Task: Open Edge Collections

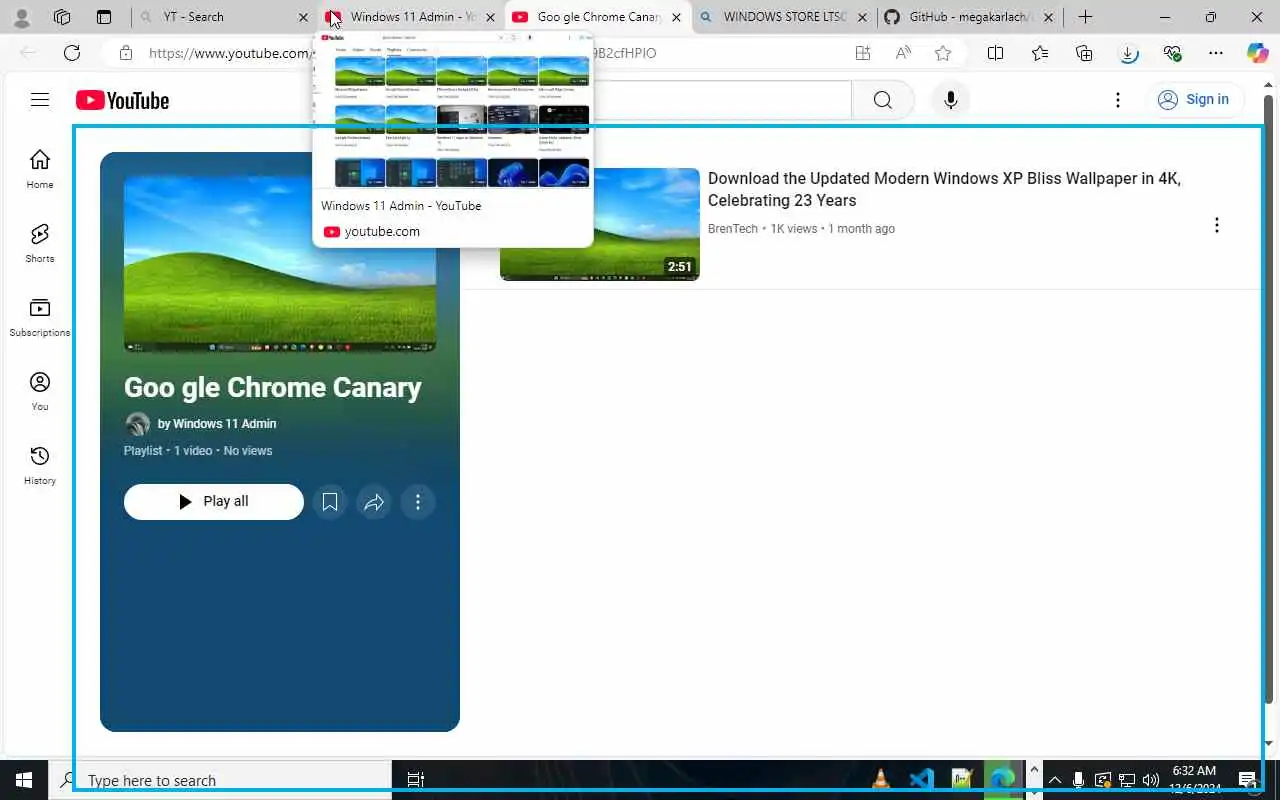Action: [x=1084, y=53]
